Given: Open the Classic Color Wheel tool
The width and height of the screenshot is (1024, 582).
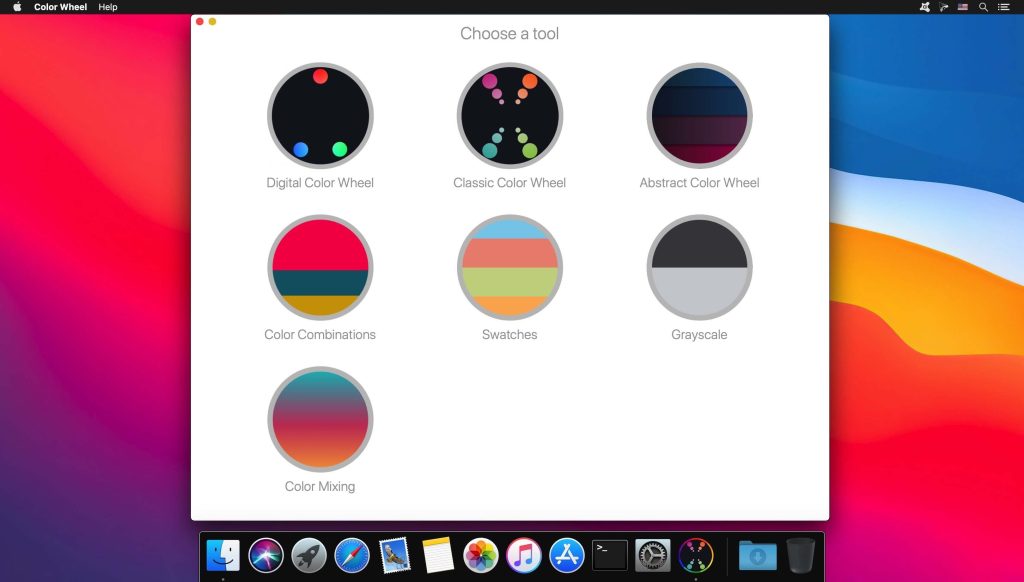Looking at the screenshot, I should click(x=510, y=115).
